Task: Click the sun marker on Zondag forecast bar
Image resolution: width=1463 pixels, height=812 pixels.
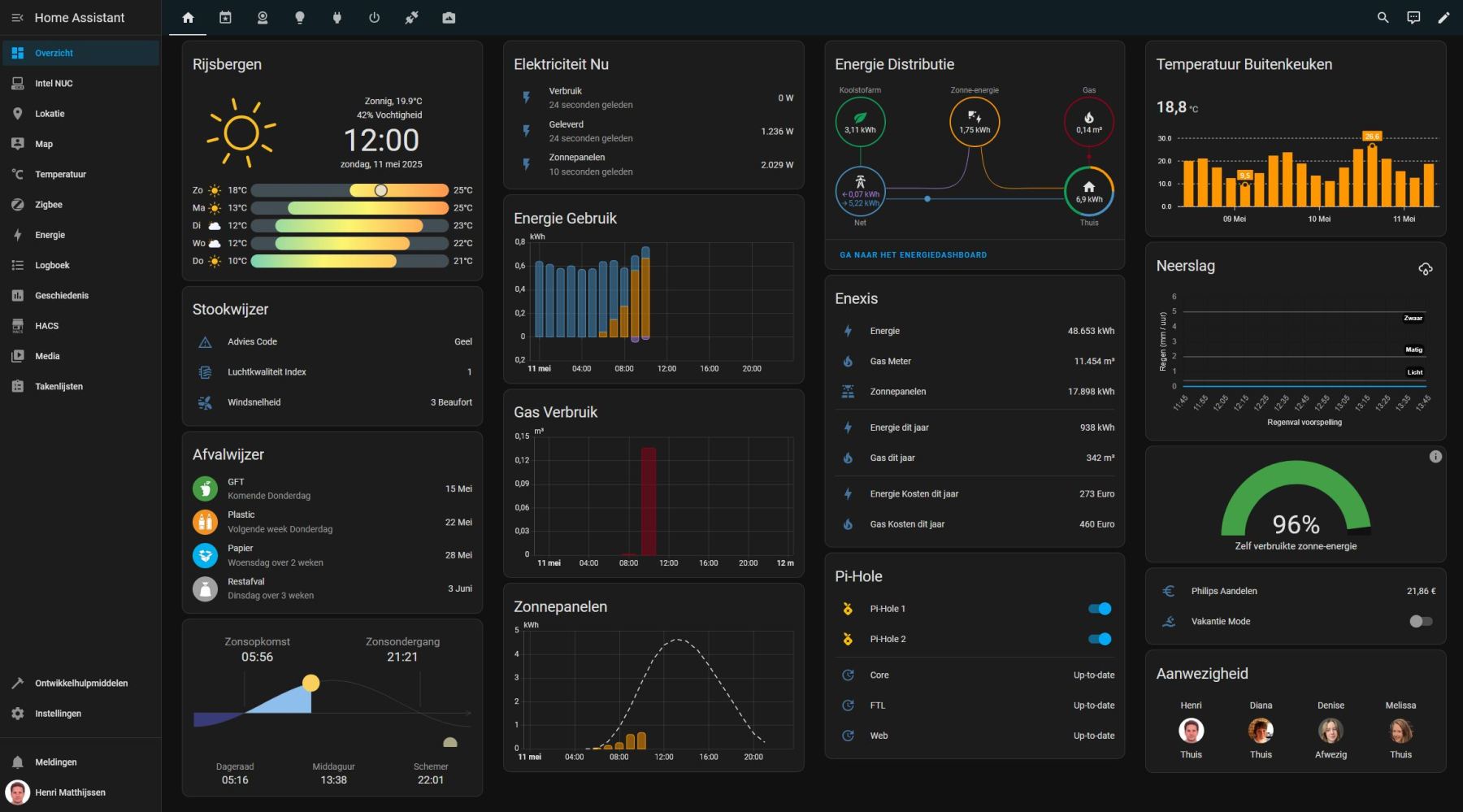Action: (380, 190)
